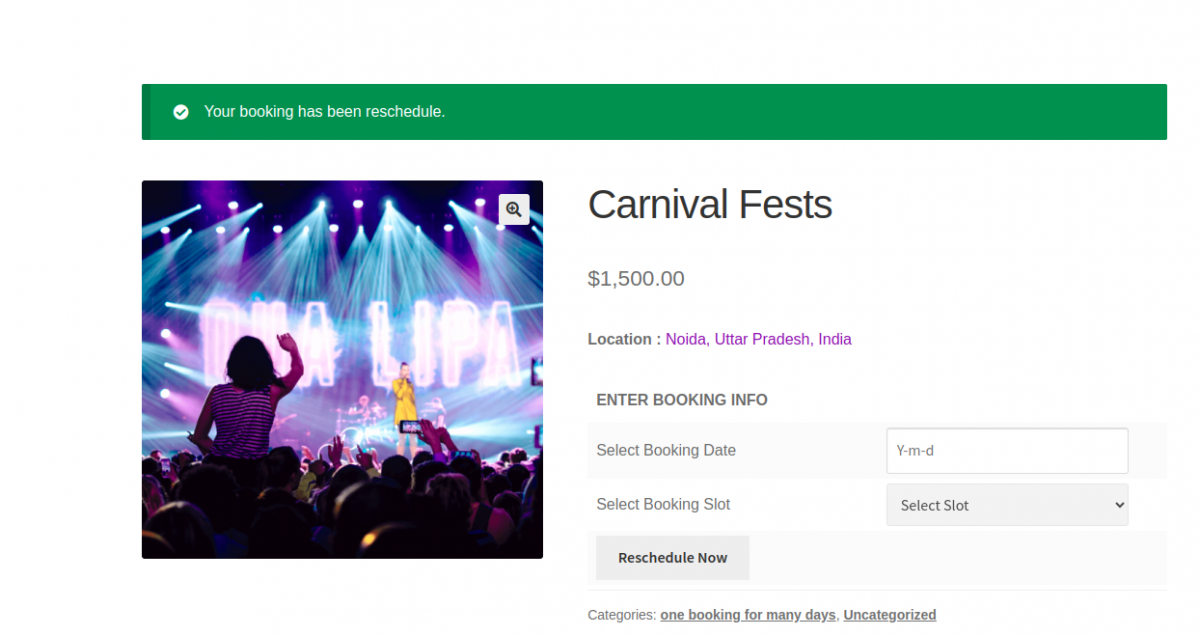Click the magnifier zoom icon on product image
This screenshot has width=1200, height=636.
[x=514, y=209]
